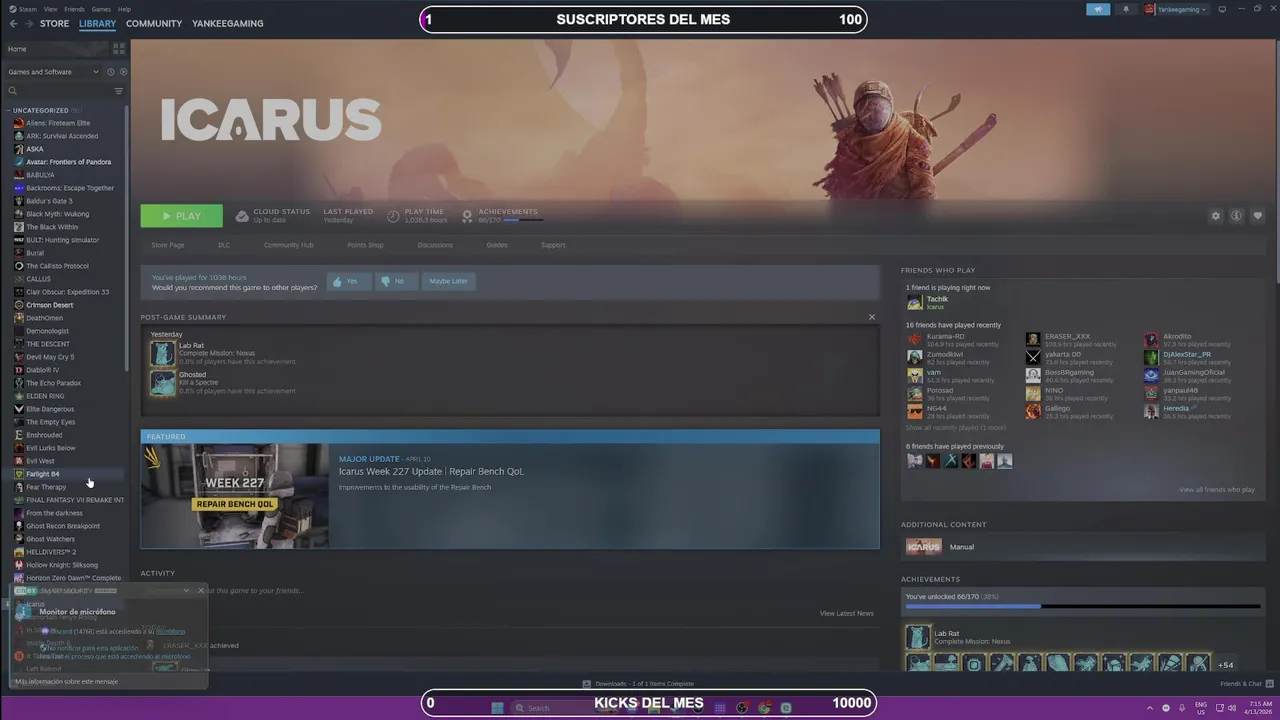Open the Downloads status bar entry
1280x720 pixels.
[x=639, y=684]
